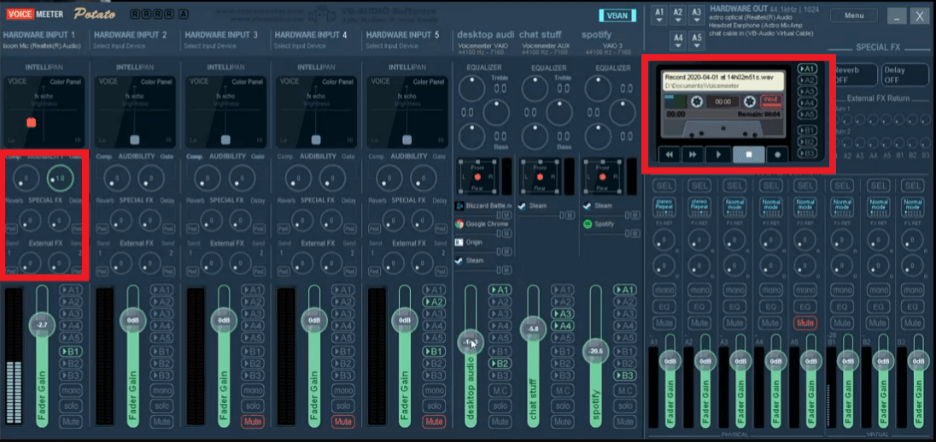
Task: Click the Steam icon in the chat stuff strip
Action: click(x=523, y=205)
